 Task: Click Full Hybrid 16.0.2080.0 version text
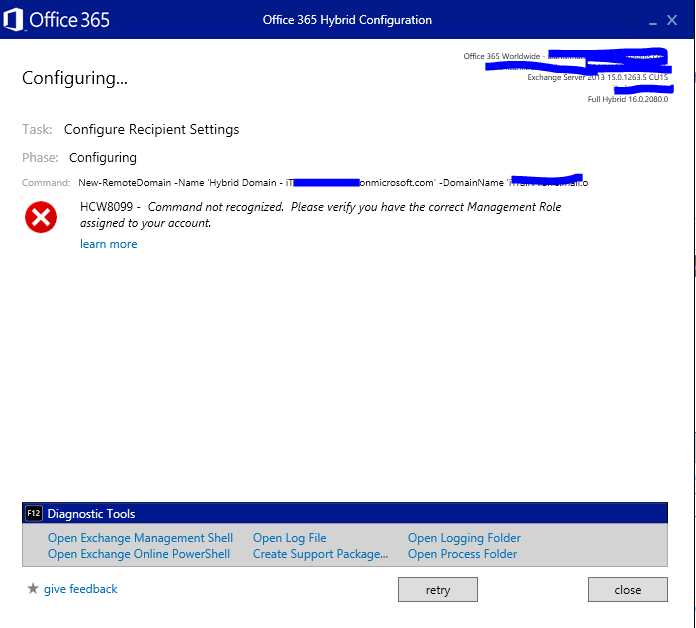pos(628,99)
